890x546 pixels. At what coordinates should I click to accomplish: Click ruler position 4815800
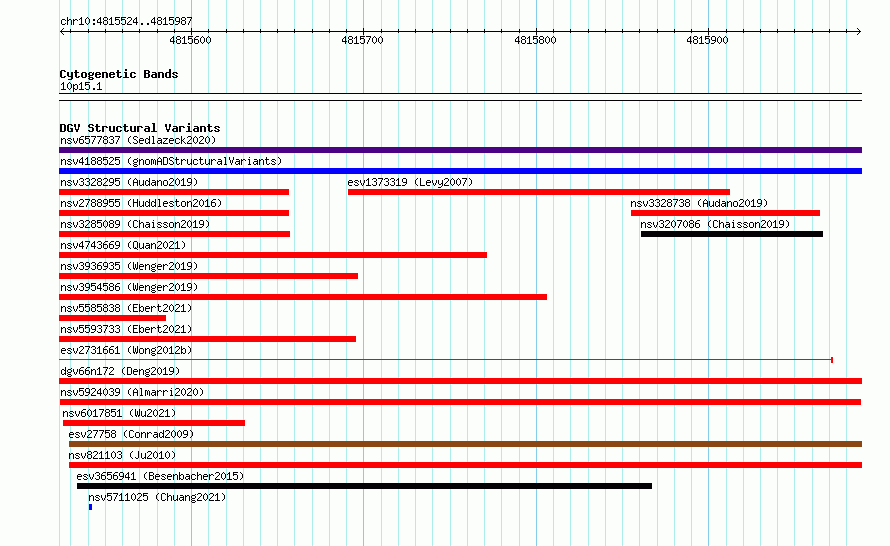[x=535, y=40]
